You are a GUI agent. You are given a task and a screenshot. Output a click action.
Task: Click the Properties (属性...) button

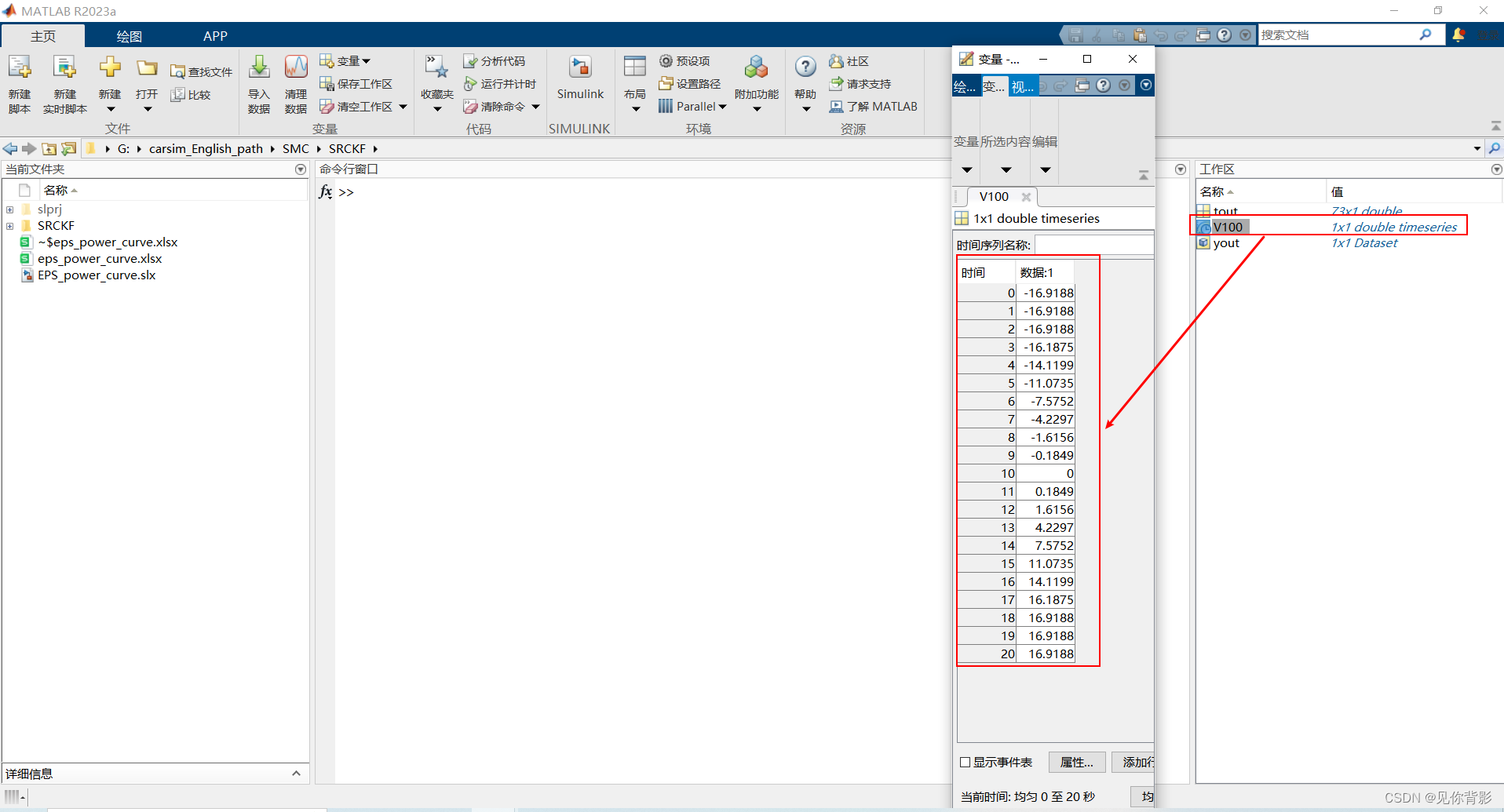point(1077,763)
